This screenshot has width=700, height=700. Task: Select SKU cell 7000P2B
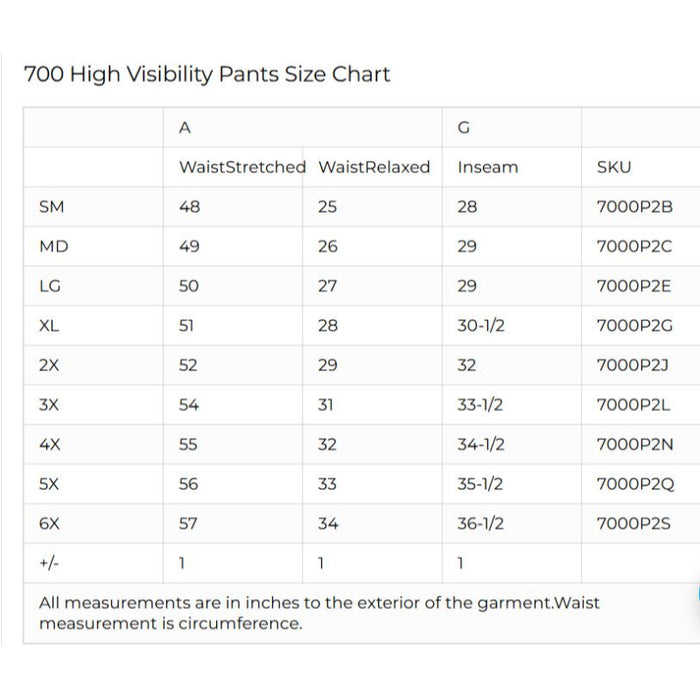634,207
